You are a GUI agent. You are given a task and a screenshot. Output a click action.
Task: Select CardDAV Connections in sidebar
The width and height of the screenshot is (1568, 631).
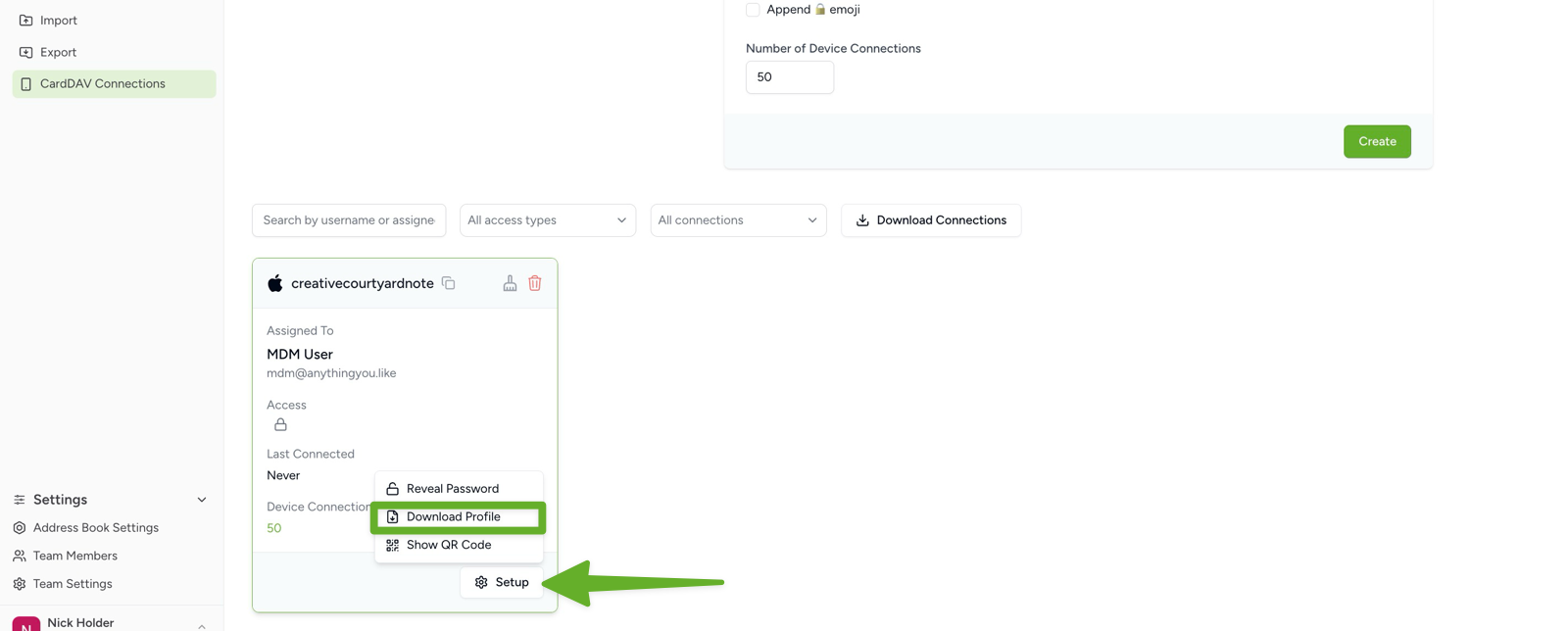tap(114, 83)
